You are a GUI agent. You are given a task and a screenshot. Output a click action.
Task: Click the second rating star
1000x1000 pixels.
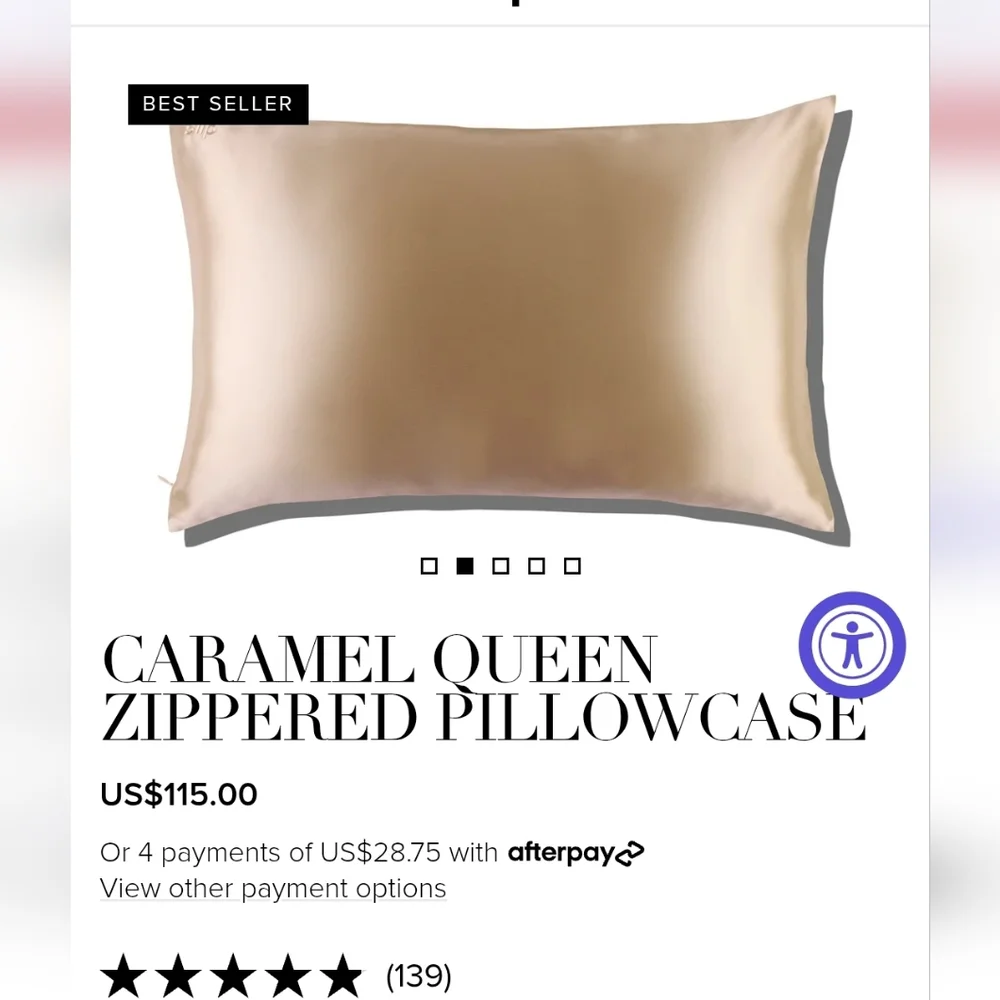coord(178,976)
